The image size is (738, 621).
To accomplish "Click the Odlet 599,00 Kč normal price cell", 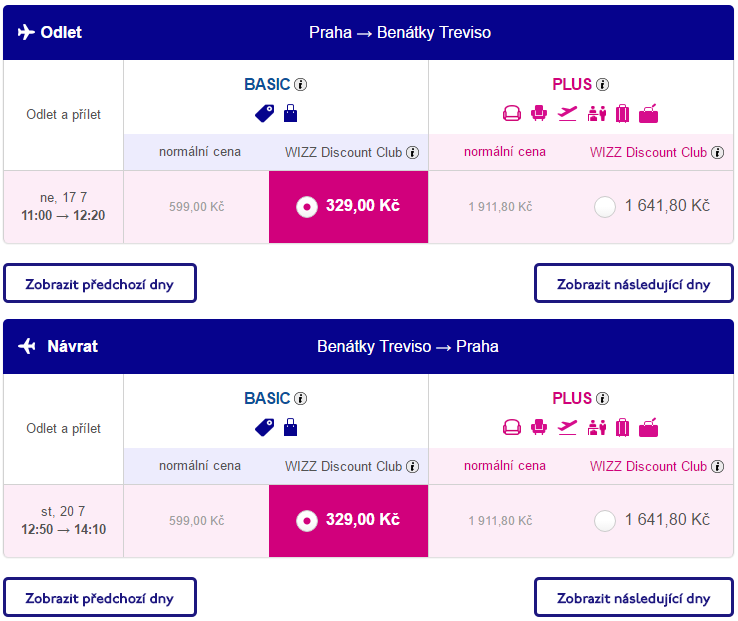I will pos(196,207).
